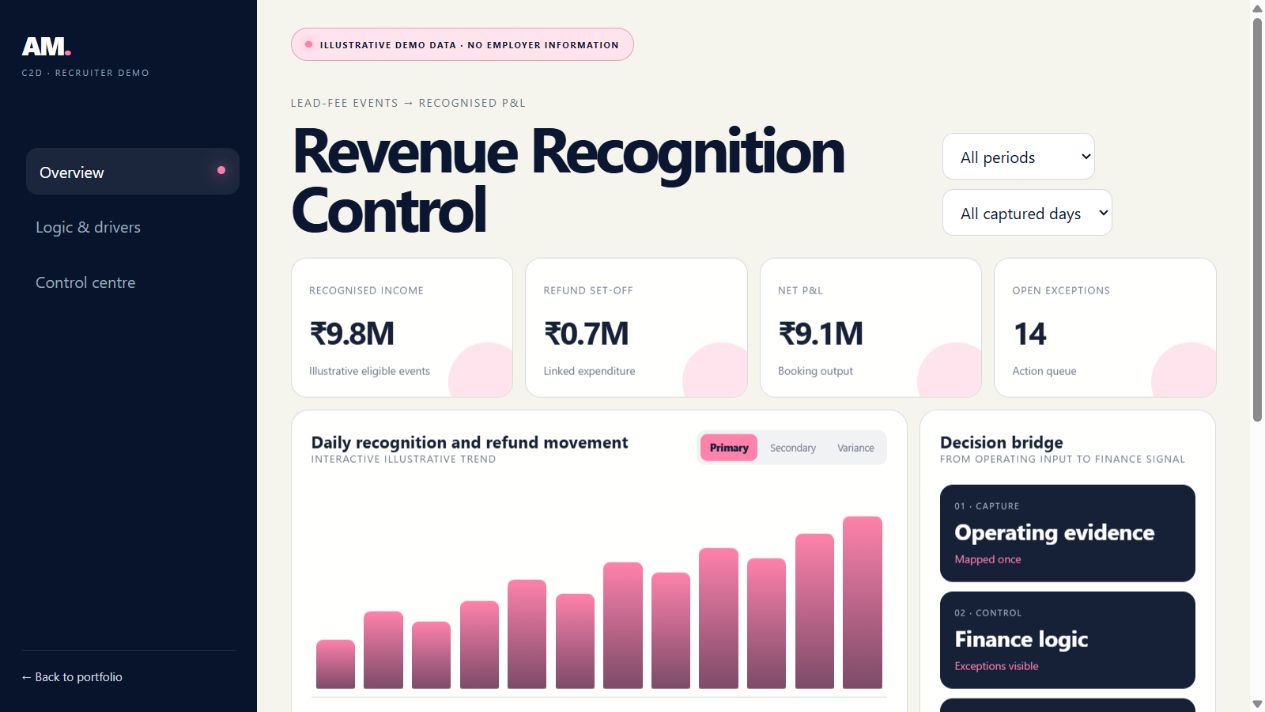Screen dimensions: 1265x712
Task: Click the Recognised Income card
Action: (x=402, y=328)
